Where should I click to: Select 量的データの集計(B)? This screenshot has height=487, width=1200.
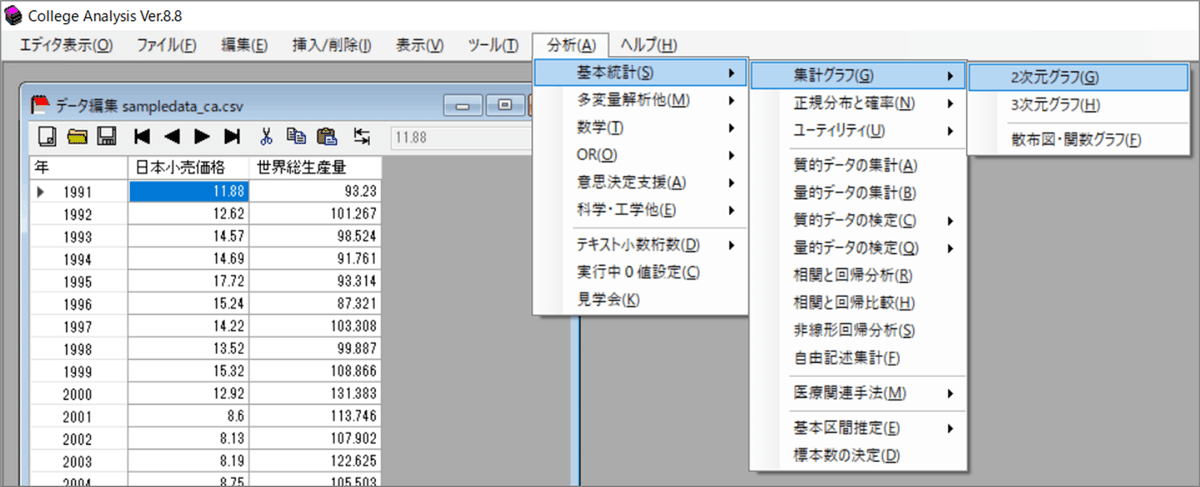[x=858, y=192]
